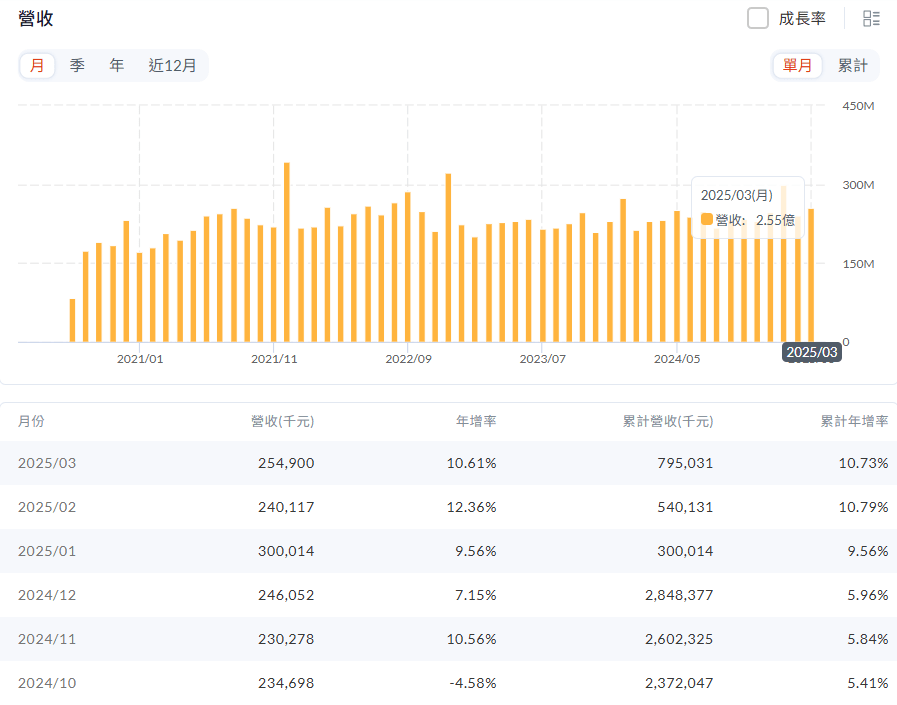The image size is (897, 705).
Task: Select the 月 period tab
Action: click(x=37, y=65)
